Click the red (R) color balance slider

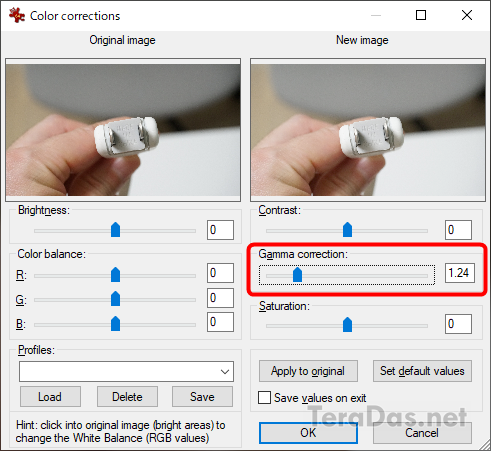coord(115,275)
